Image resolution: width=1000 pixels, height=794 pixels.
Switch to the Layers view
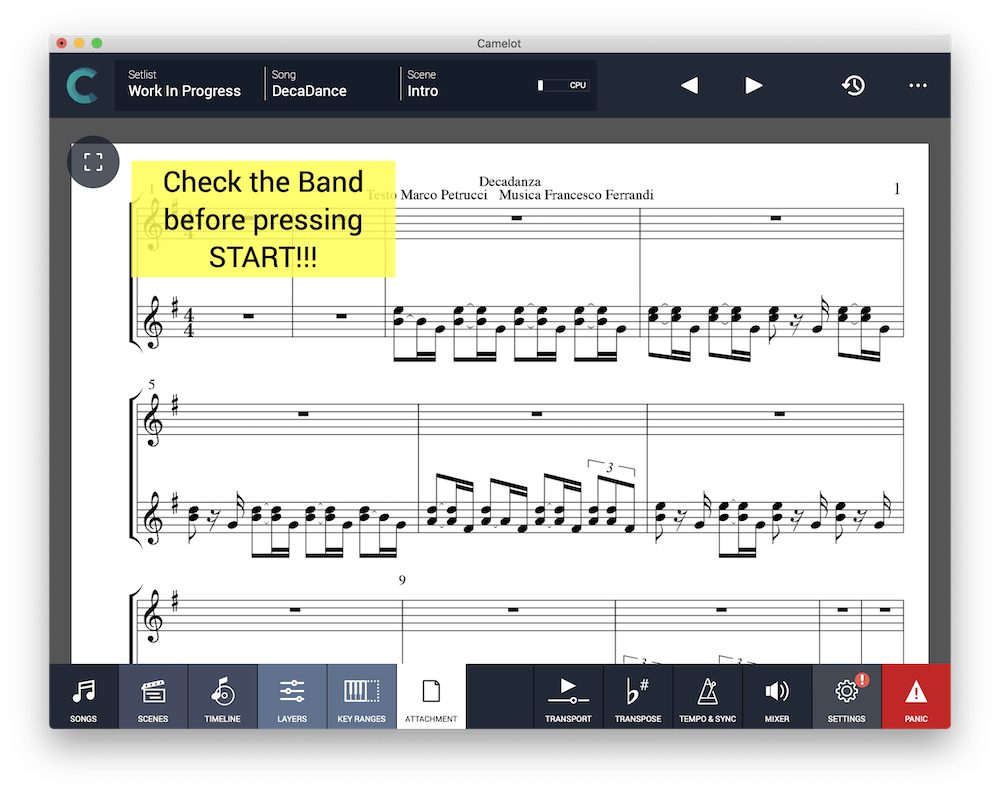[292, 696]
